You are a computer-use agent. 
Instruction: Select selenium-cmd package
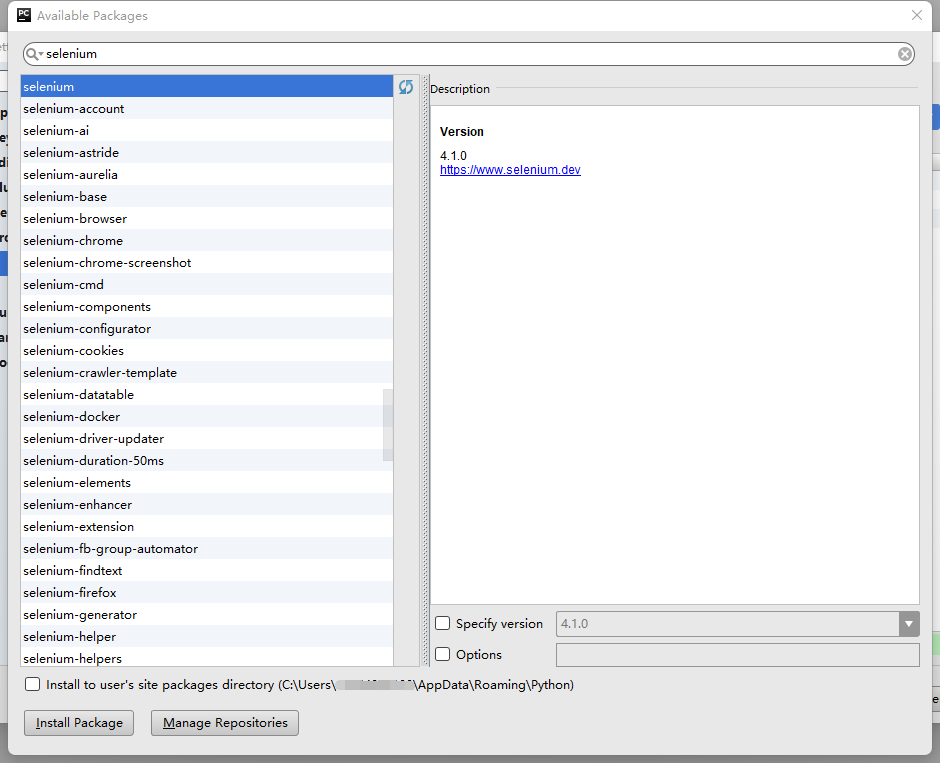[207, 284]
